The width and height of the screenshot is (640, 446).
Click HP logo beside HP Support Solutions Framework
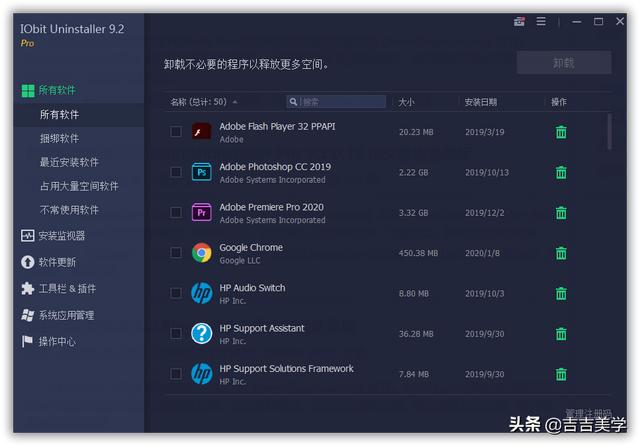(202, 374)
